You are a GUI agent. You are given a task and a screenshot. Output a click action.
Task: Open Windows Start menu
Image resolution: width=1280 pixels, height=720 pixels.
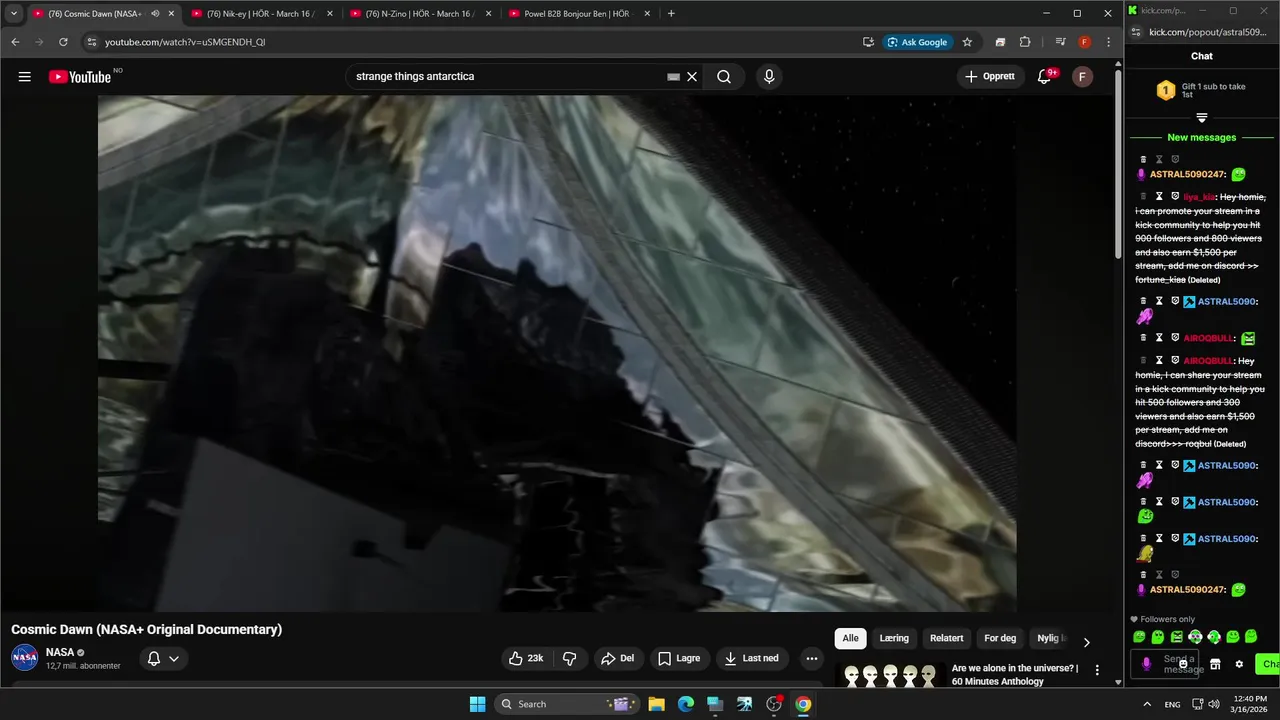click(477, 704)
